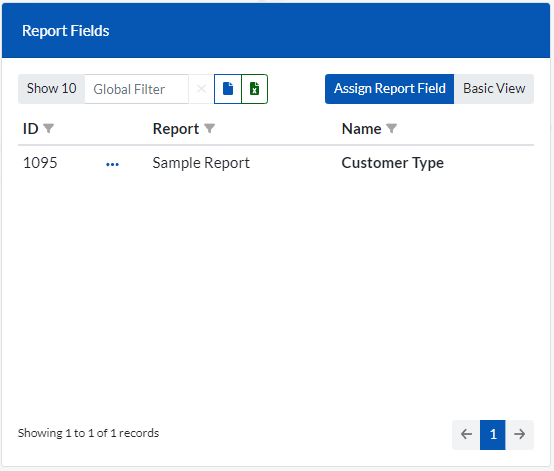Open the Name column filter funnel

point(391,128)
